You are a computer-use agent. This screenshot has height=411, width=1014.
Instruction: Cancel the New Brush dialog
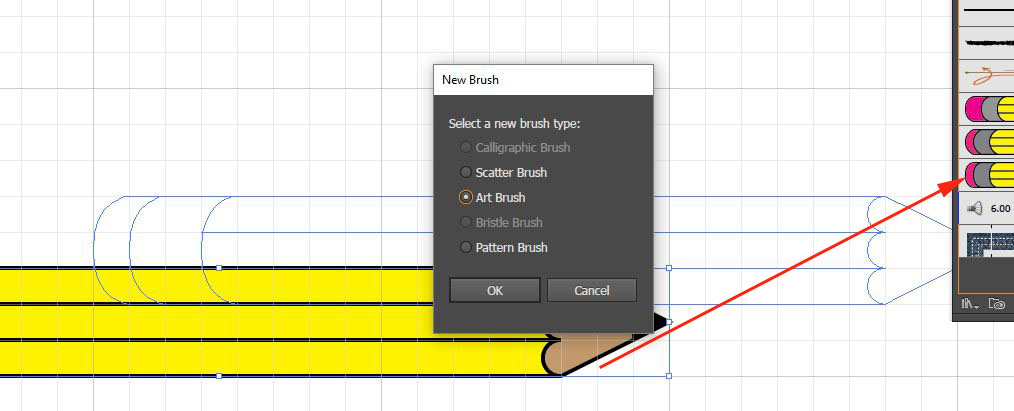click(x=592, y=290)
